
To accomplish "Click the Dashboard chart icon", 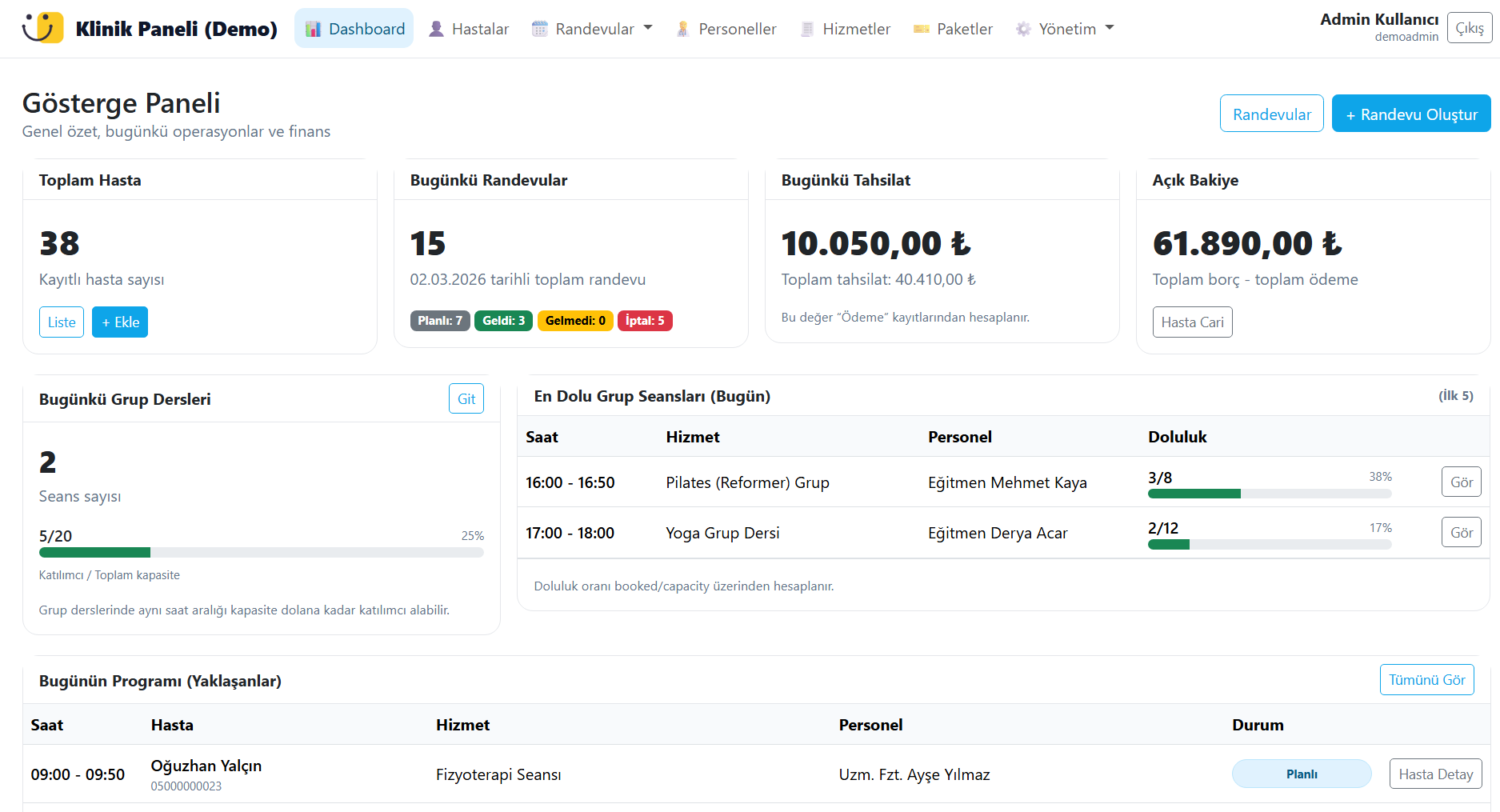I will [313, 29].
